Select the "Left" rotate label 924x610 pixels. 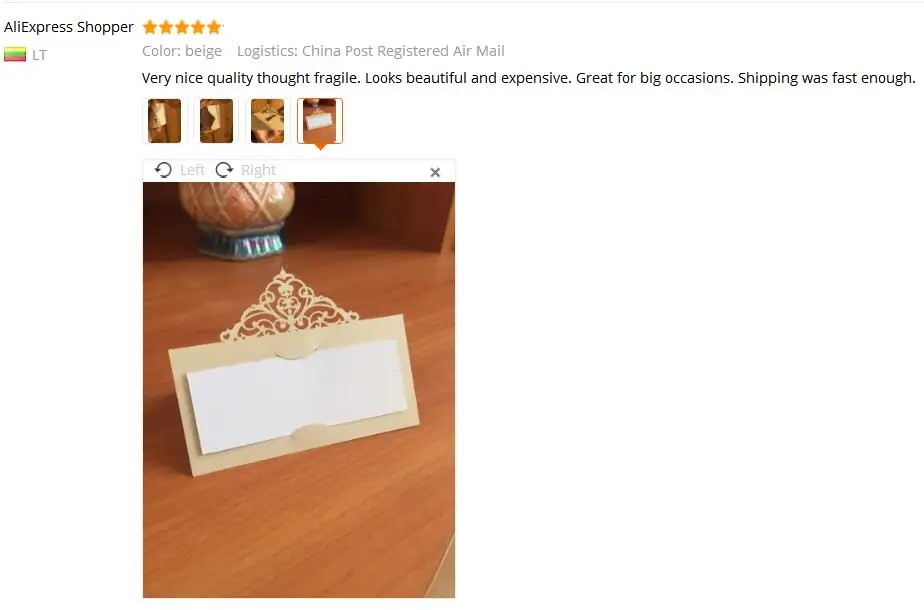[x=192, y=170]
